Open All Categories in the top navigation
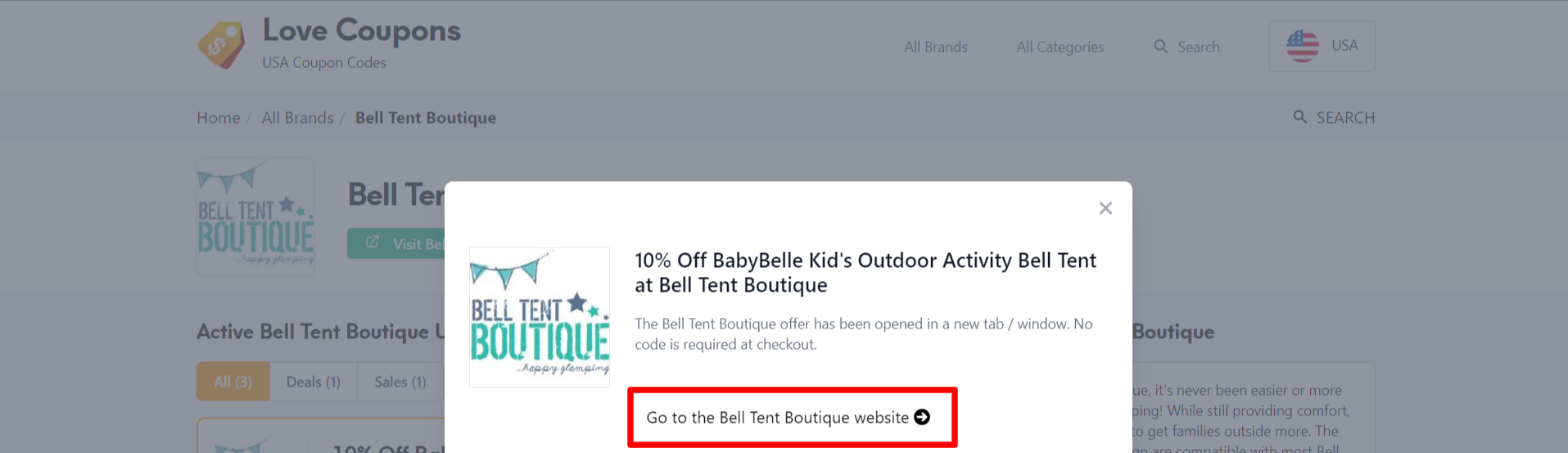The image size is (1568, 453). [1060, 47]
